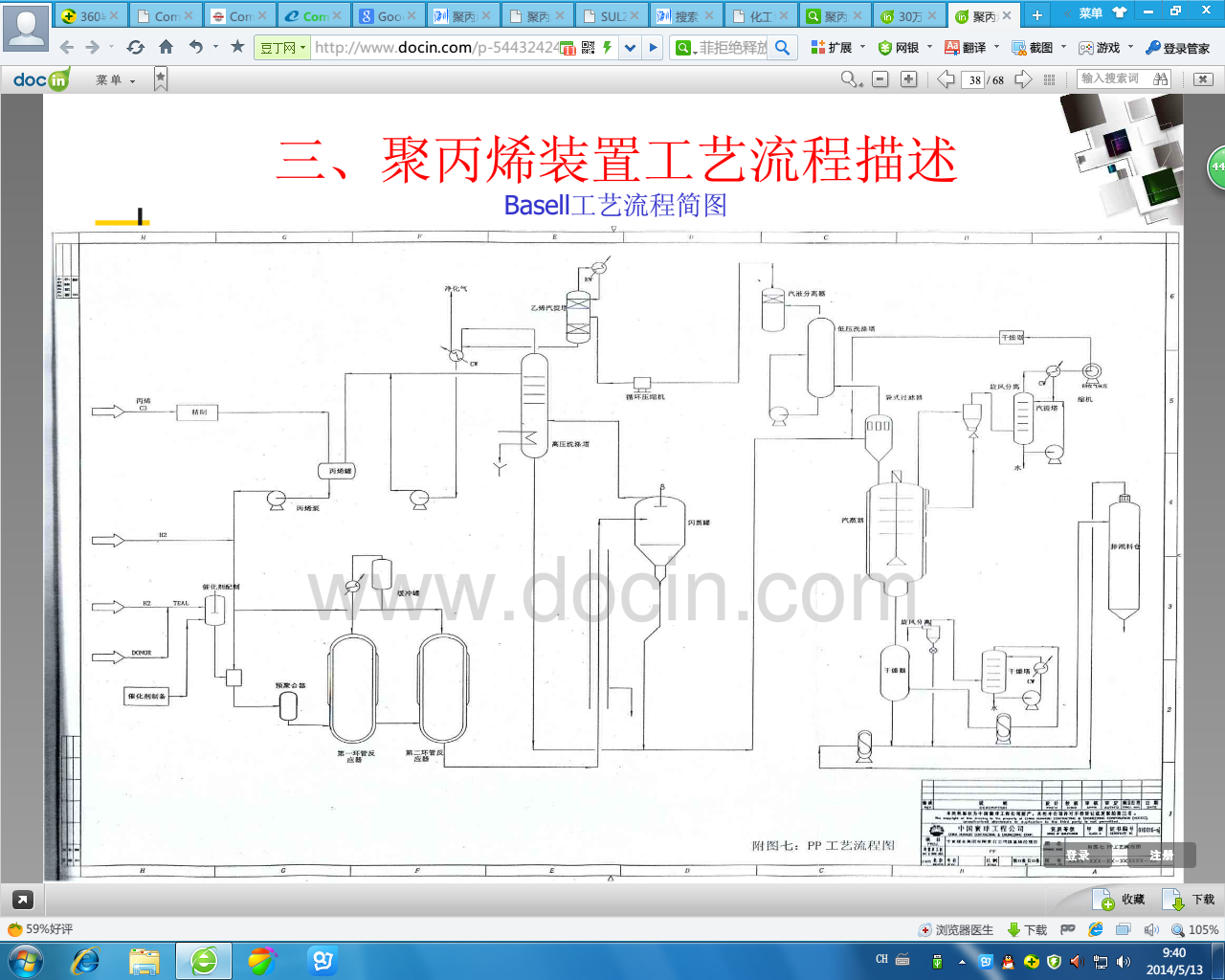Go back to the previous page
1225x980 pixels.
tap(66, 47)
